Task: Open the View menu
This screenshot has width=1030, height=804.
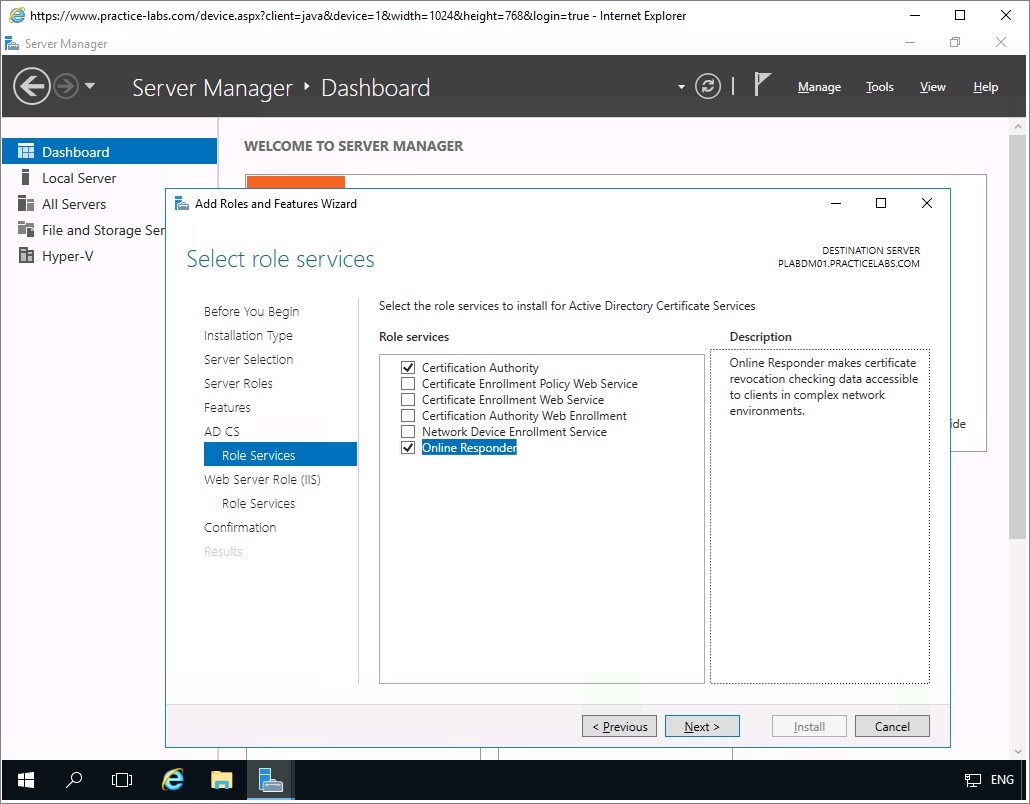Action: [932, 87]
